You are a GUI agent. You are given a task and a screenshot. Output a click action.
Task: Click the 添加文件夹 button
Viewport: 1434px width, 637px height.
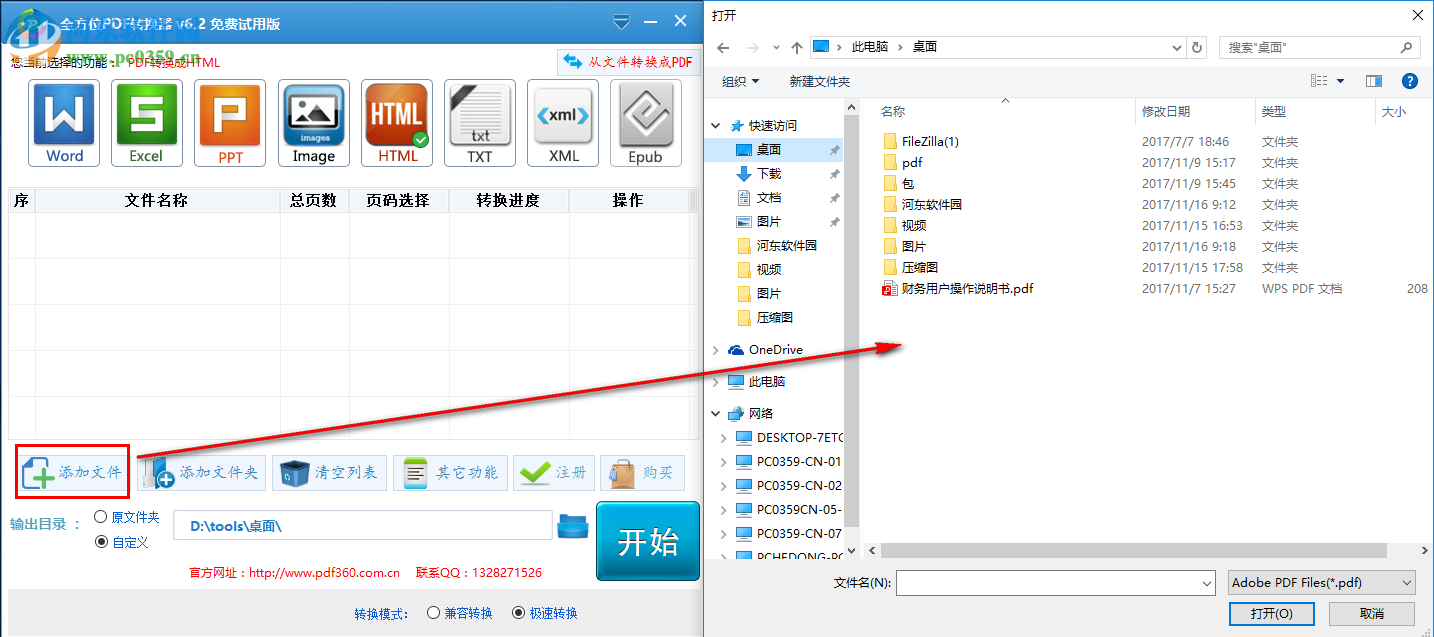202,473
